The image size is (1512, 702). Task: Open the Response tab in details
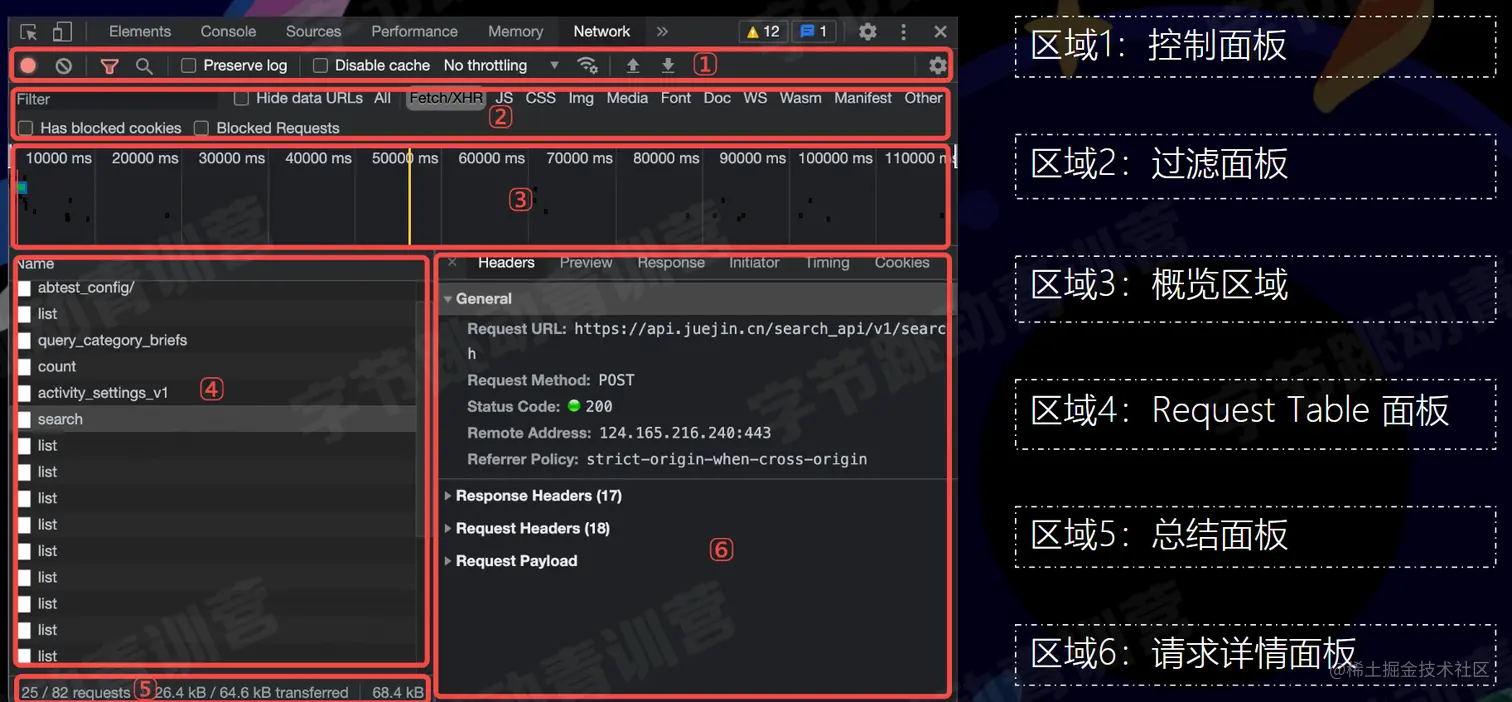coord(671,263)
